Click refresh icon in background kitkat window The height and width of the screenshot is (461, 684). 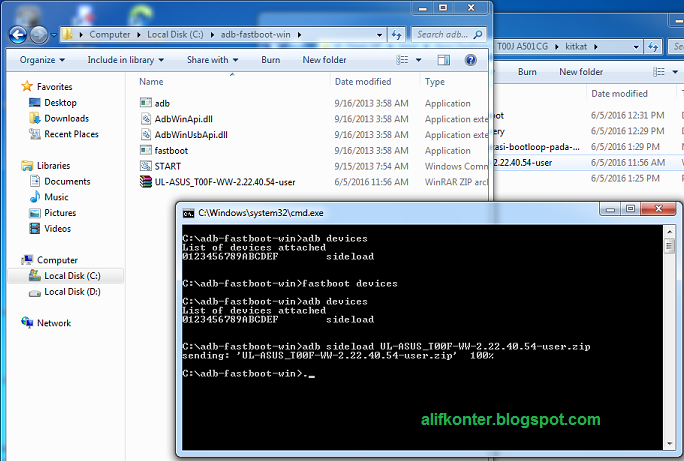coord(653,46)
